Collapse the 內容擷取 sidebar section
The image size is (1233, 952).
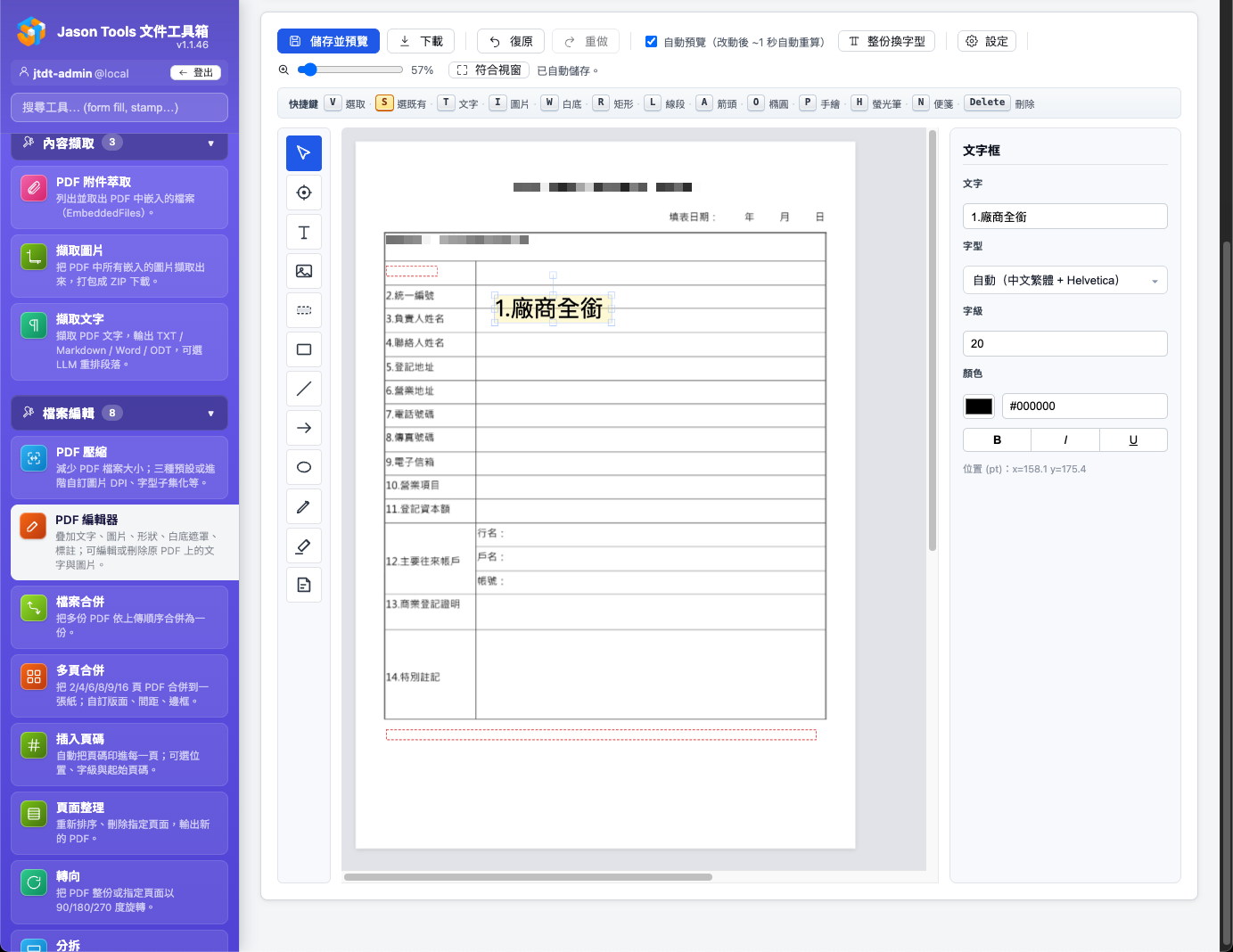tap(211, 142)
